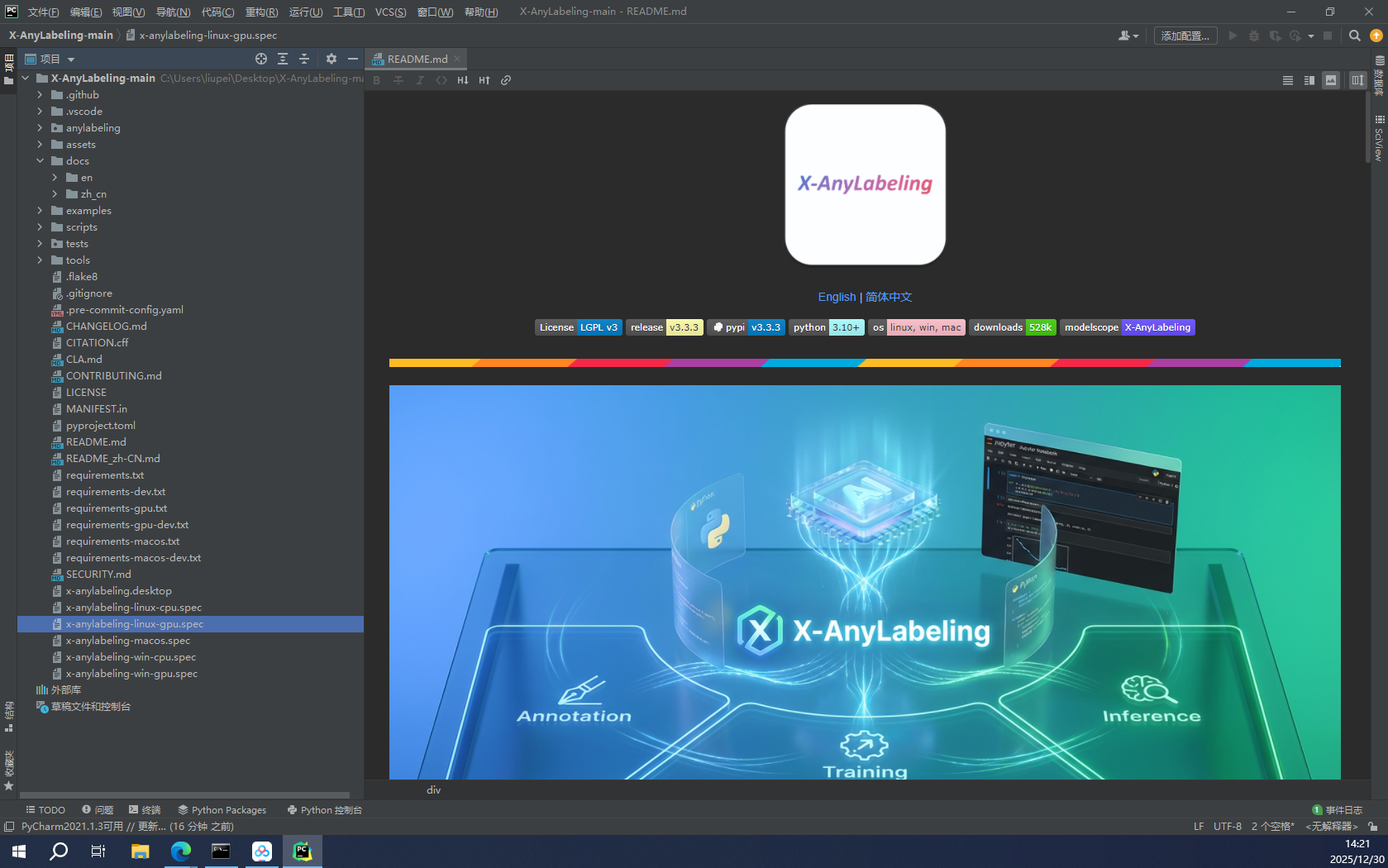Open the 运行(U) menu
Viewport: 1388px width, 868px height.
click(x=306, y=12)
